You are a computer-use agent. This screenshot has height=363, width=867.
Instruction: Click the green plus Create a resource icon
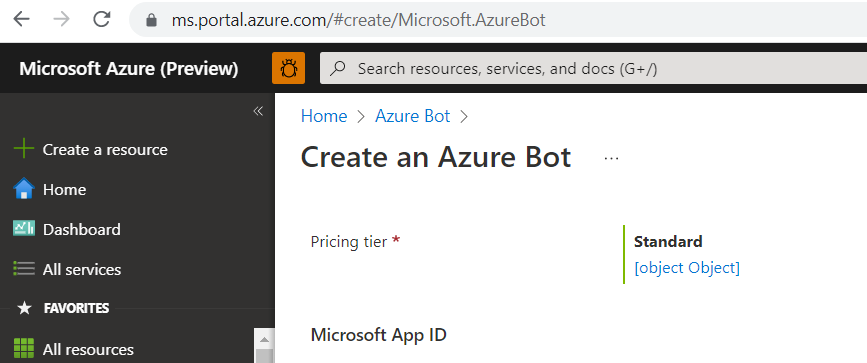point(24,149)
